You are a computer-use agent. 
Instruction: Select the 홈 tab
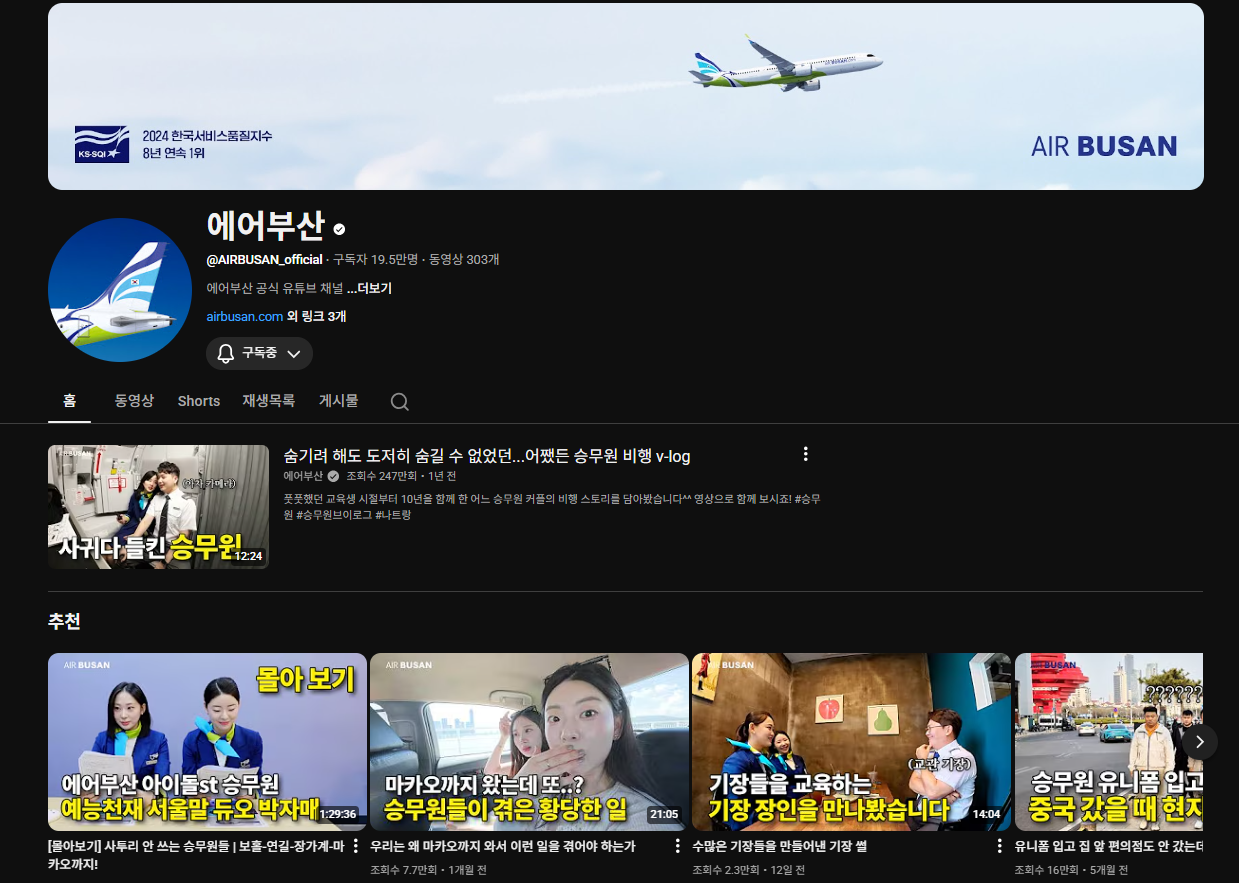69,401
